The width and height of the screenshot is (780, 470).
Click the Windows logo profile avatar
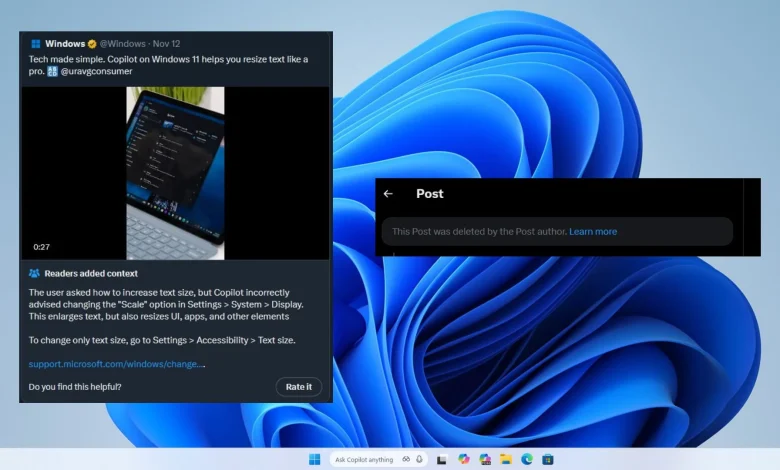point(36,44)
